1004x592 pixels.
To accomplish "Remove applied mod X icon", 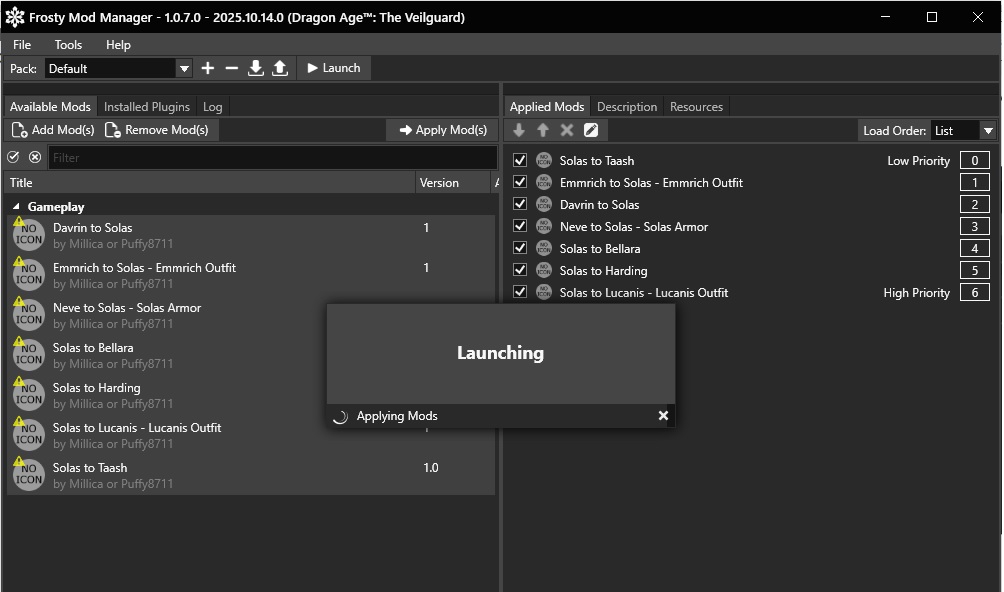I will [567, 130].
